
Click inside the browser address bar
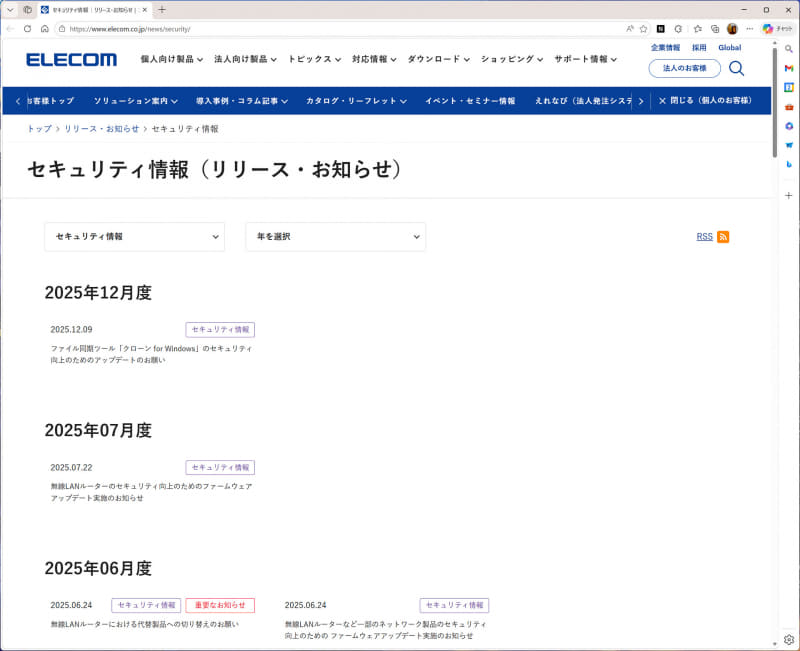tap(300, 29)
